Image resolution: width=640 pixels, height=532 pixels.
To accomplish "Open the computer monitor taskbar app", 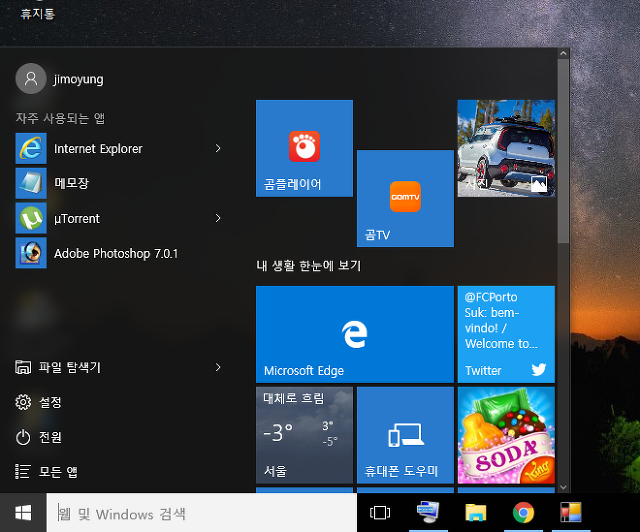I will coord(428,513).
